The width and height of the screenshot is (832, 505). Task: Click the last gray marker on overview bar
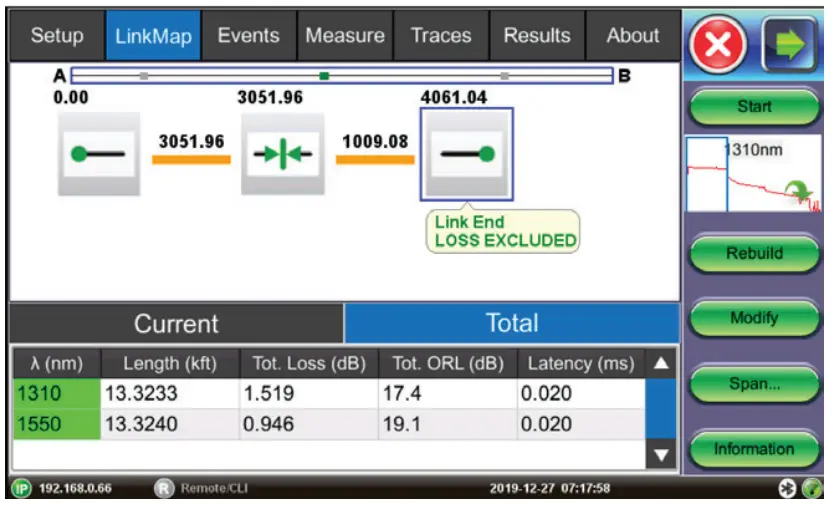click(x=505, y=76)
